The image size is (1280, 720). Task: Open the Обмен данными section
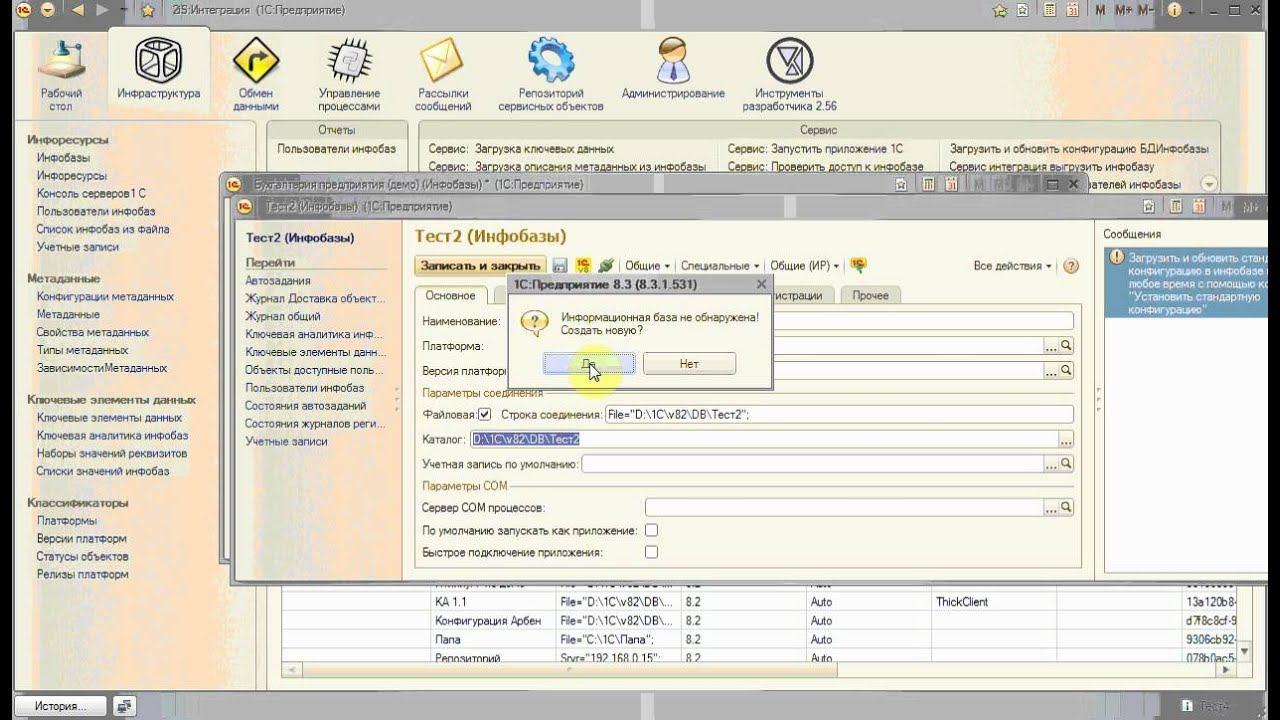[x=255, y=75]
